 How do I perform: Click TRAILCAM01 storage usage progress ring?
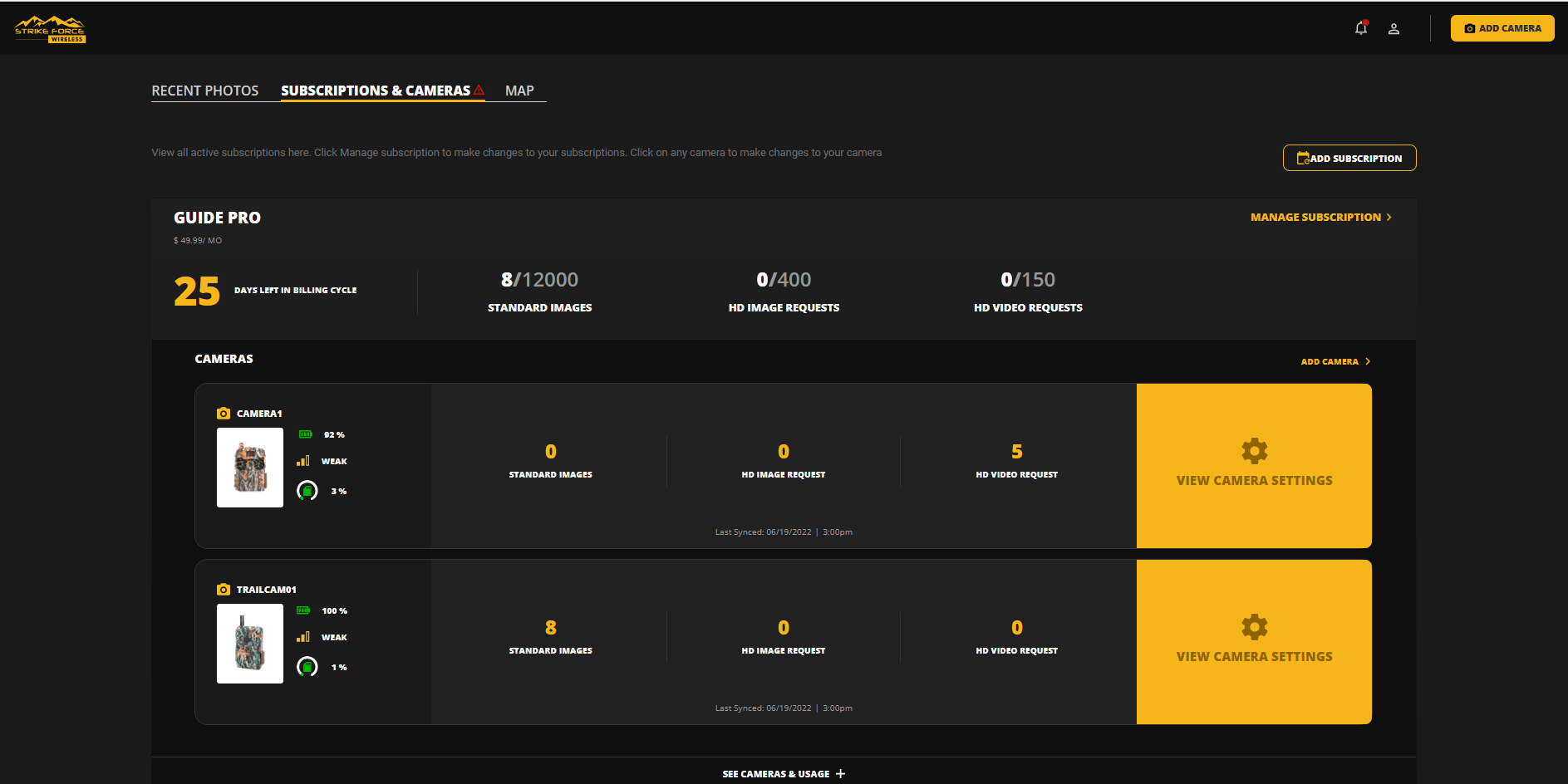click(x=307, y=667)
